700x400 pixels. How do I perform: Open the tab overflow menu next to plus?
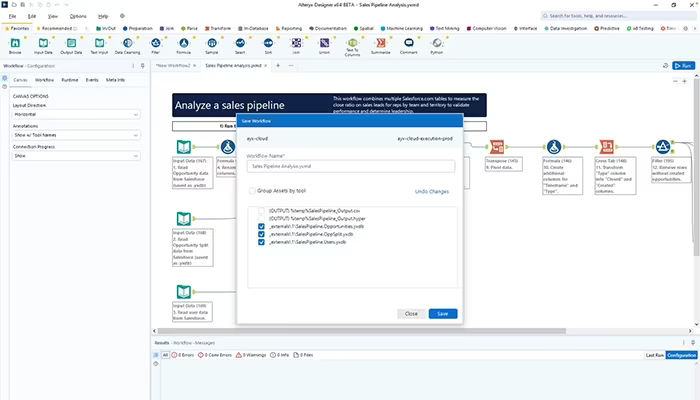(291, 66)
